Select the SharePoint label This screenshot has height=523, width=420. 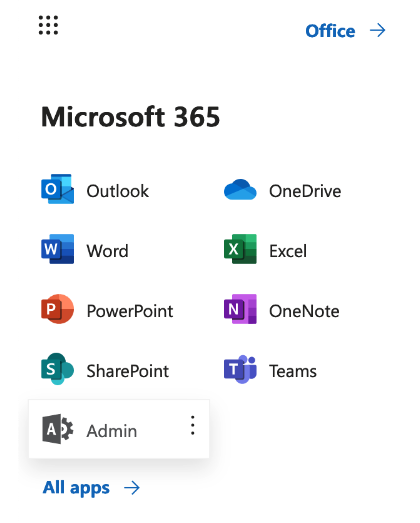point(128,371)
